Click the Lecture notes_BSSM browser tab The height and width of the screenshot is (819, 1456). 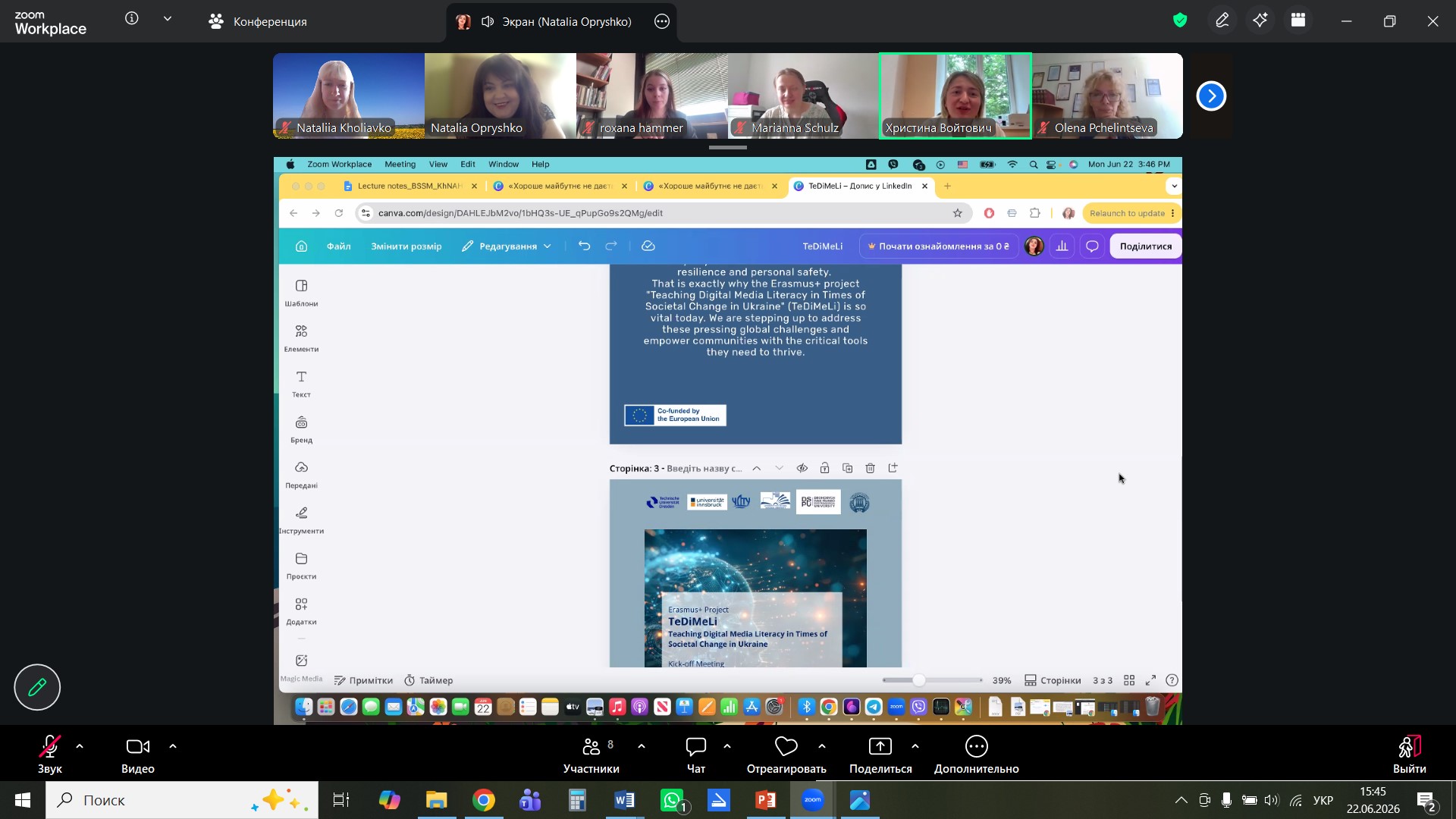[410, 186]
